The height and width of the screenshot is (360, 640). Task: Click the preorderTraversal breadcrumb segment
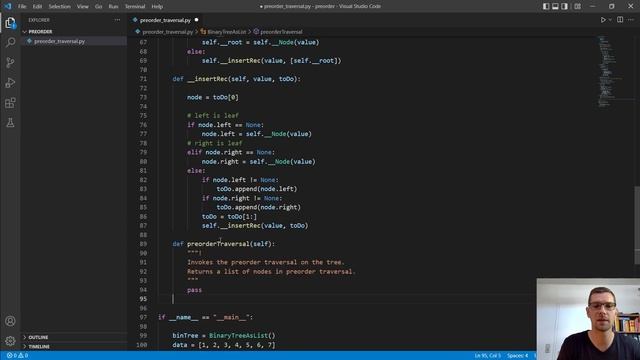[x=281, y=32]
